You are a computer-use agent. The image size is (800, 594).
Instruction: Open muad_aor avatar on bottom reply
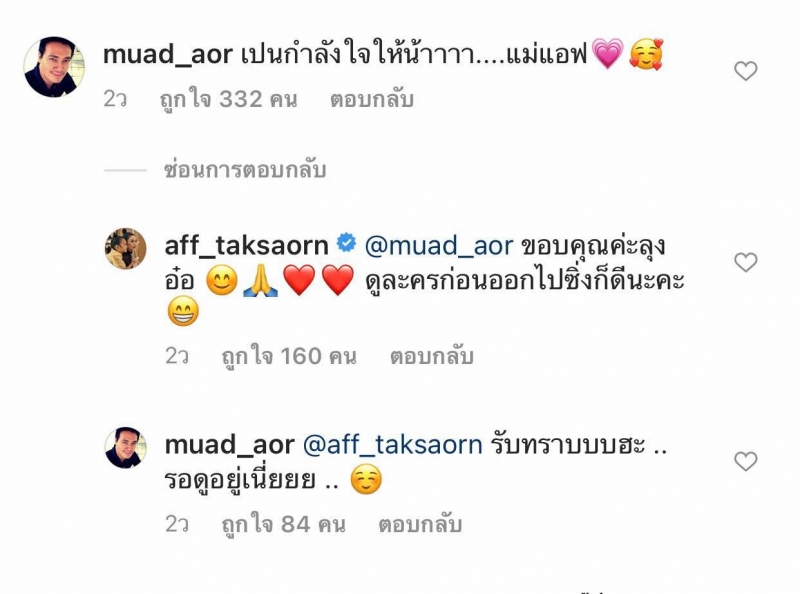tap(126, 448)
